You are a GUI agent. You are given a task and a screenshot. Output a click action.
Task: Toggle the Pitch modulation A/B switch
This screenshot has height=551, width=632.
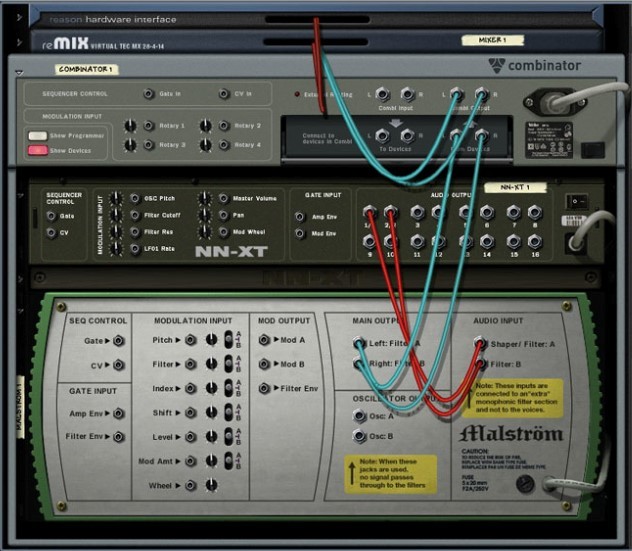229,340
